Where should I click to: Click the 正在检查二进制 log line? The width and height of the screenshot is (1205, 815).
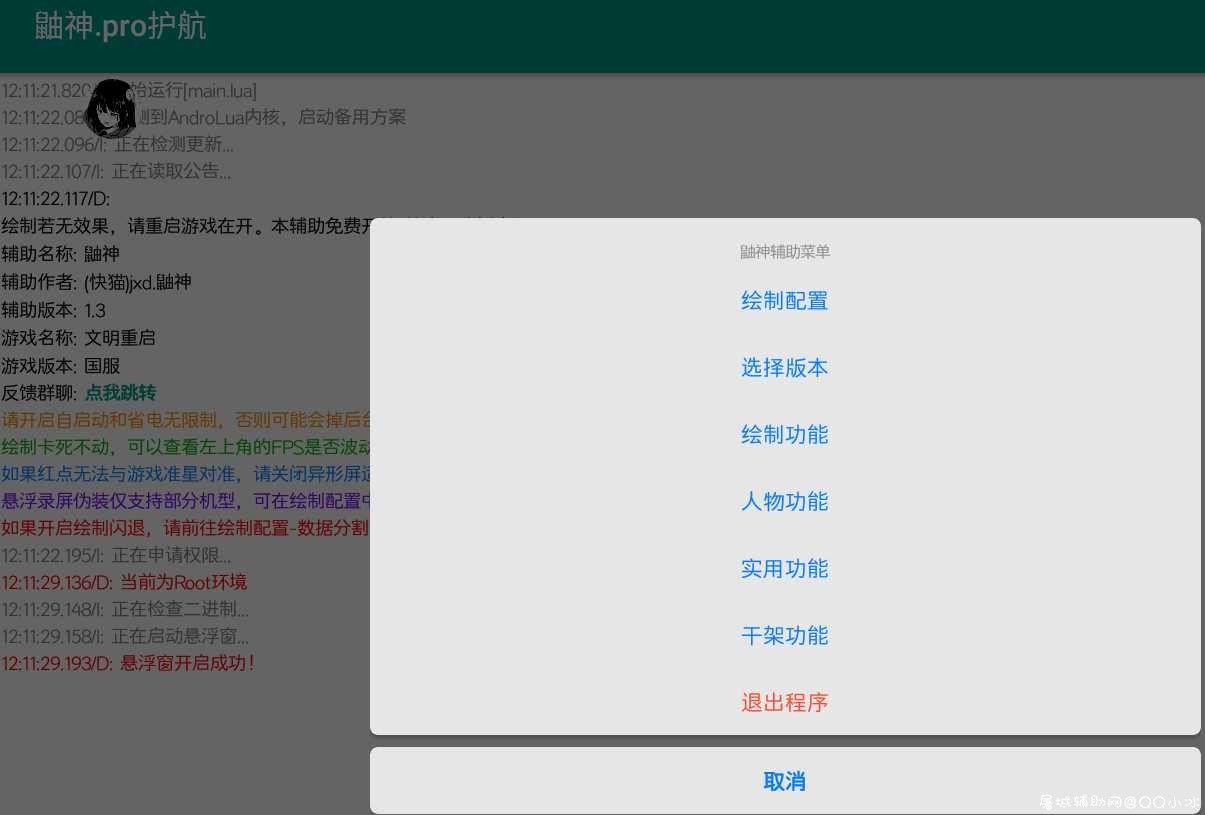pyautogui.click(x=126, y=609)
